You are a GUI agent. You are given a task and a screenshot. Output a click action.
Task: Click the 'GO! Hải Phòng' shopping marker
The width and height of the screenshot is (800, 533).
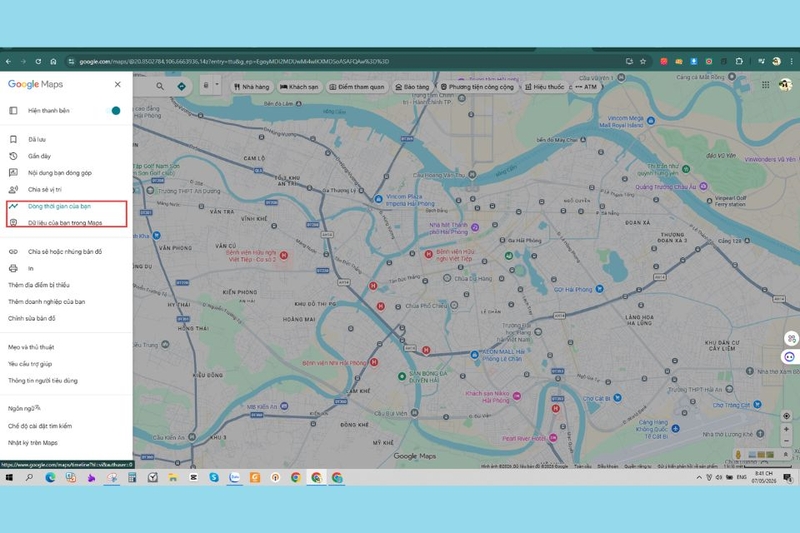point(600,289)
